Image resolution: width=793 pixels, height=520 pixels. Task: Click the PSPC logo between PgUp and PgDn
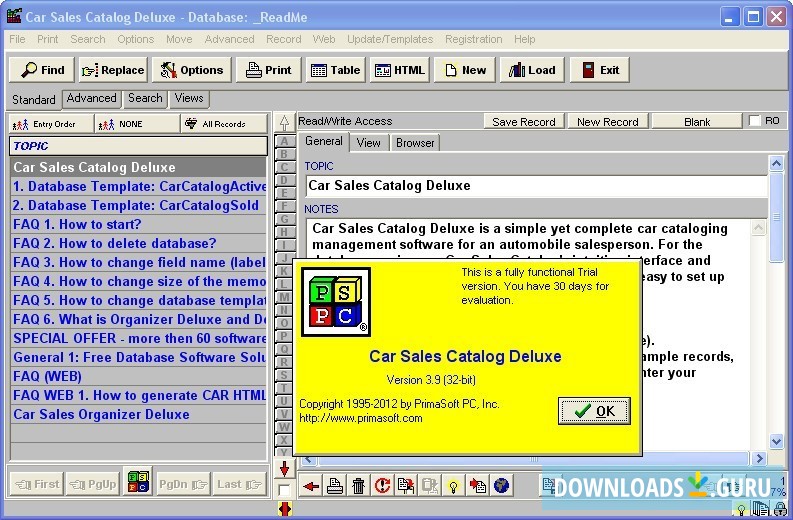click(x=138, y=481)
